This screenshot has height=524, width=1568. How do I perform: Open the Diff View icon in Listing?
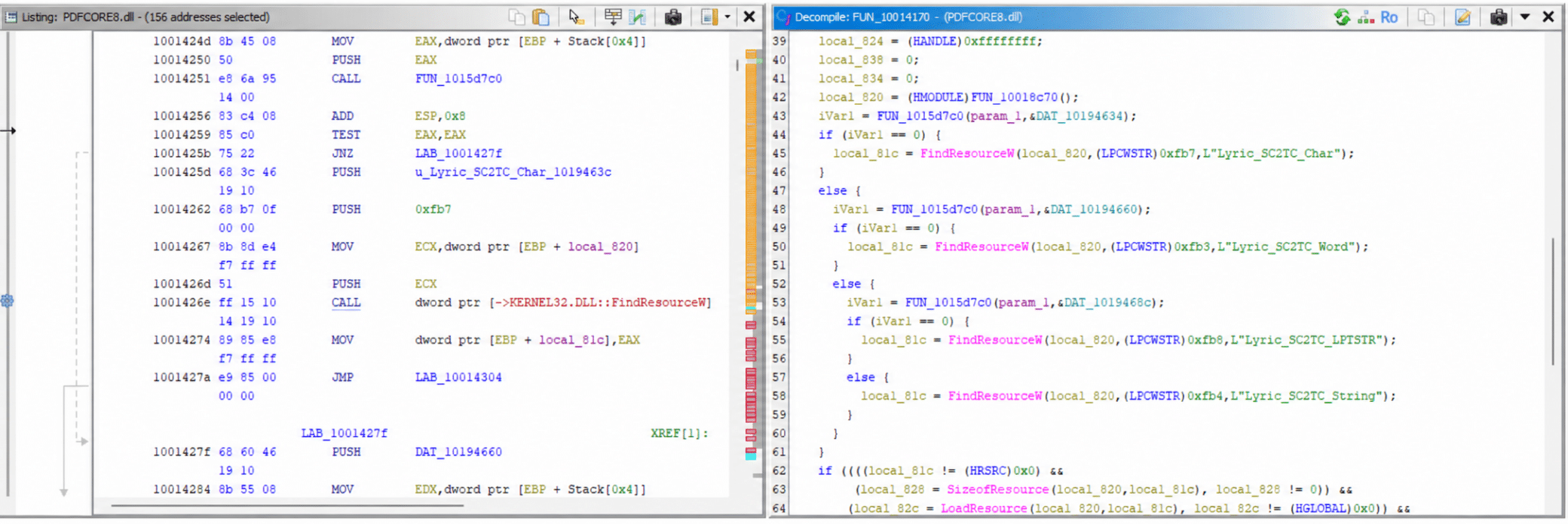point(638,17)
